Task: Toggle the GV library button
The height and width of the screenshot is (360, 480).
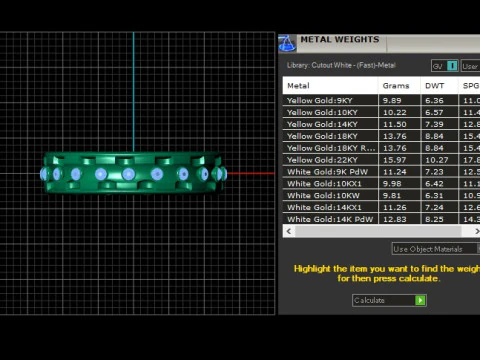Action: click(x=444, y=66)
